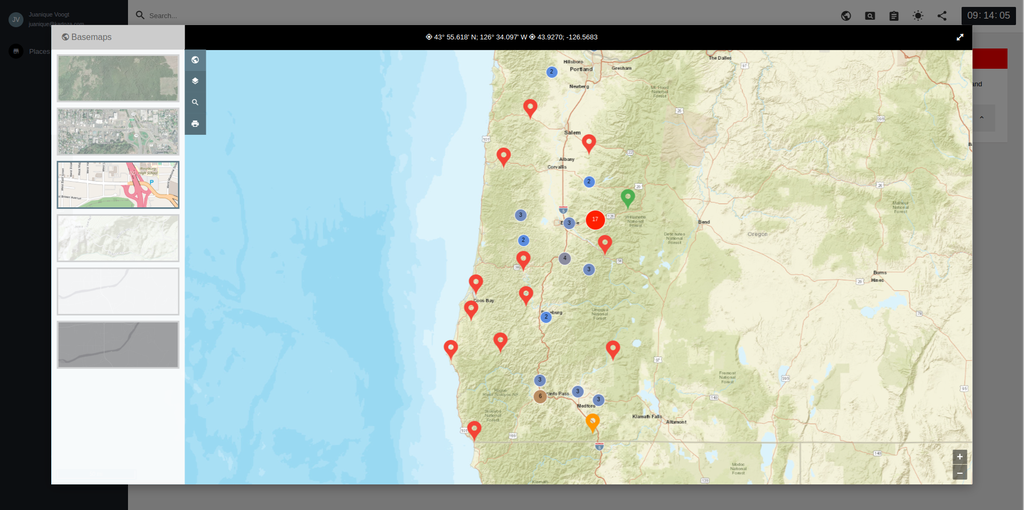Click the Bend city label on map
This screenshot has width=1024, height=510.
[703, 222]
